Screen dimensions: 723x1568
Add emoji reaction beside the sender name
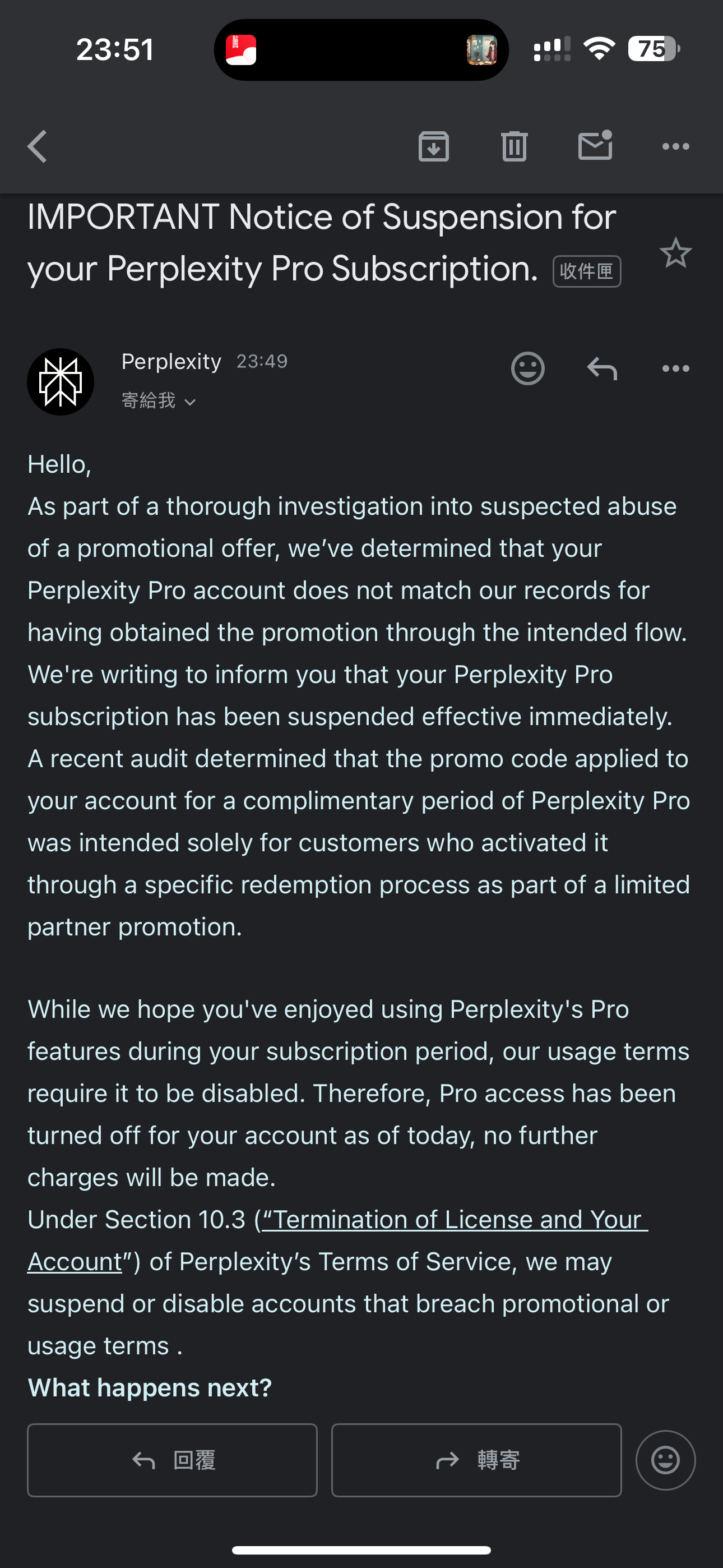(527, 368)
